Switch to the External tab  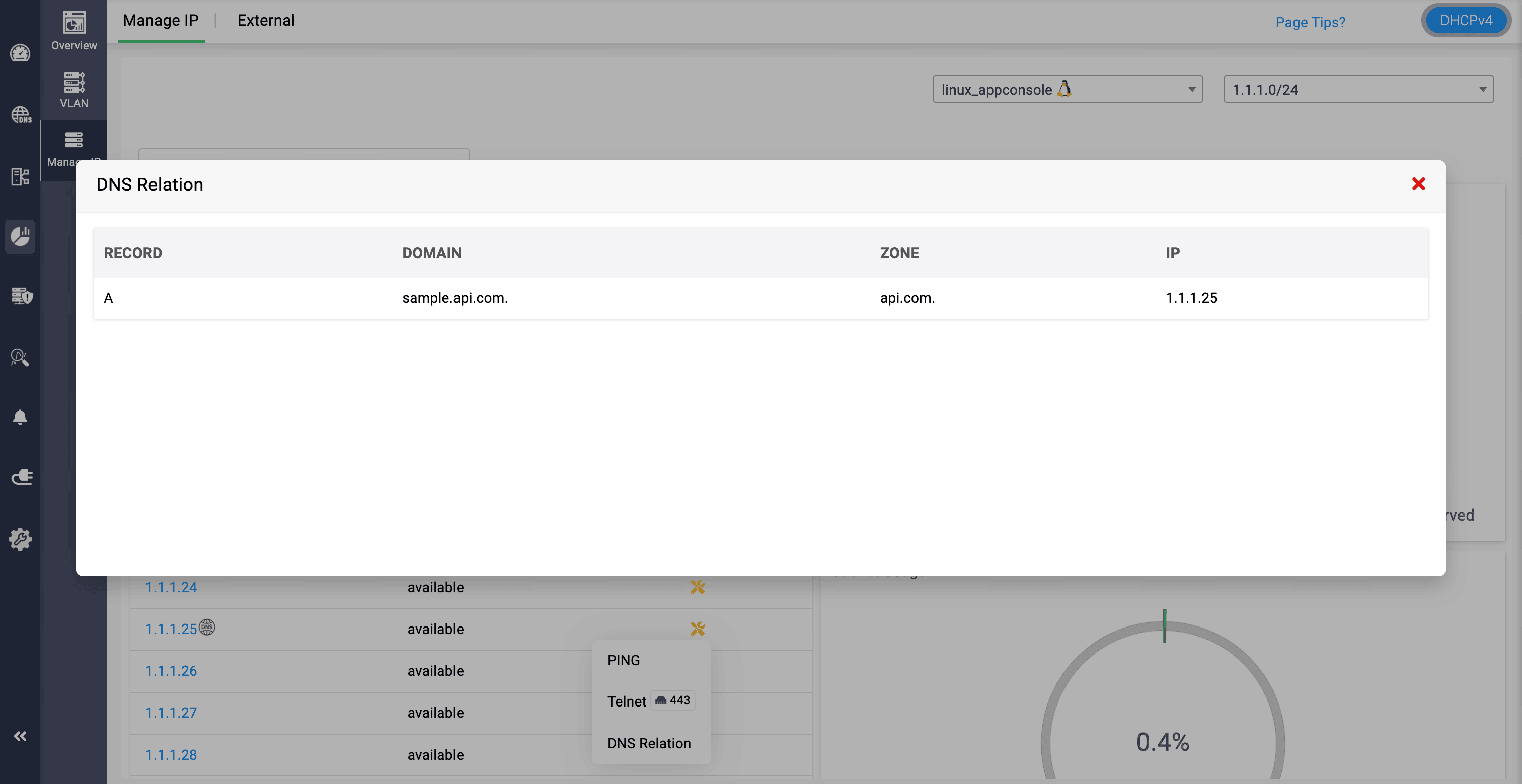[x=266, y=21]
